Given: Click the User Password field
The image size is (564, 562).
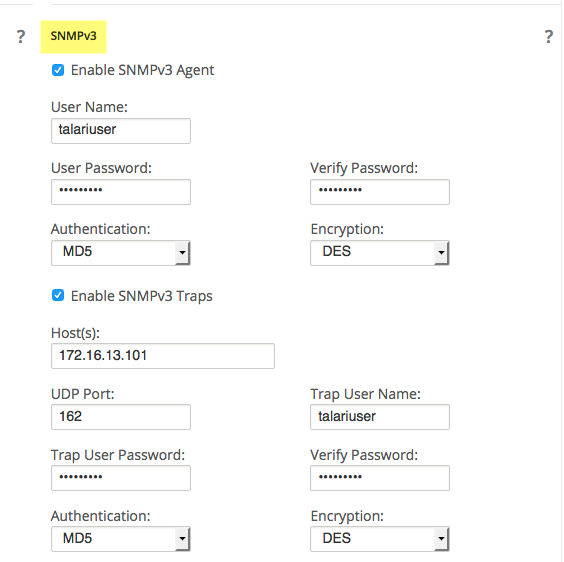Looking at the screenshot, I should pyautogui.click(x=121, y=192).
